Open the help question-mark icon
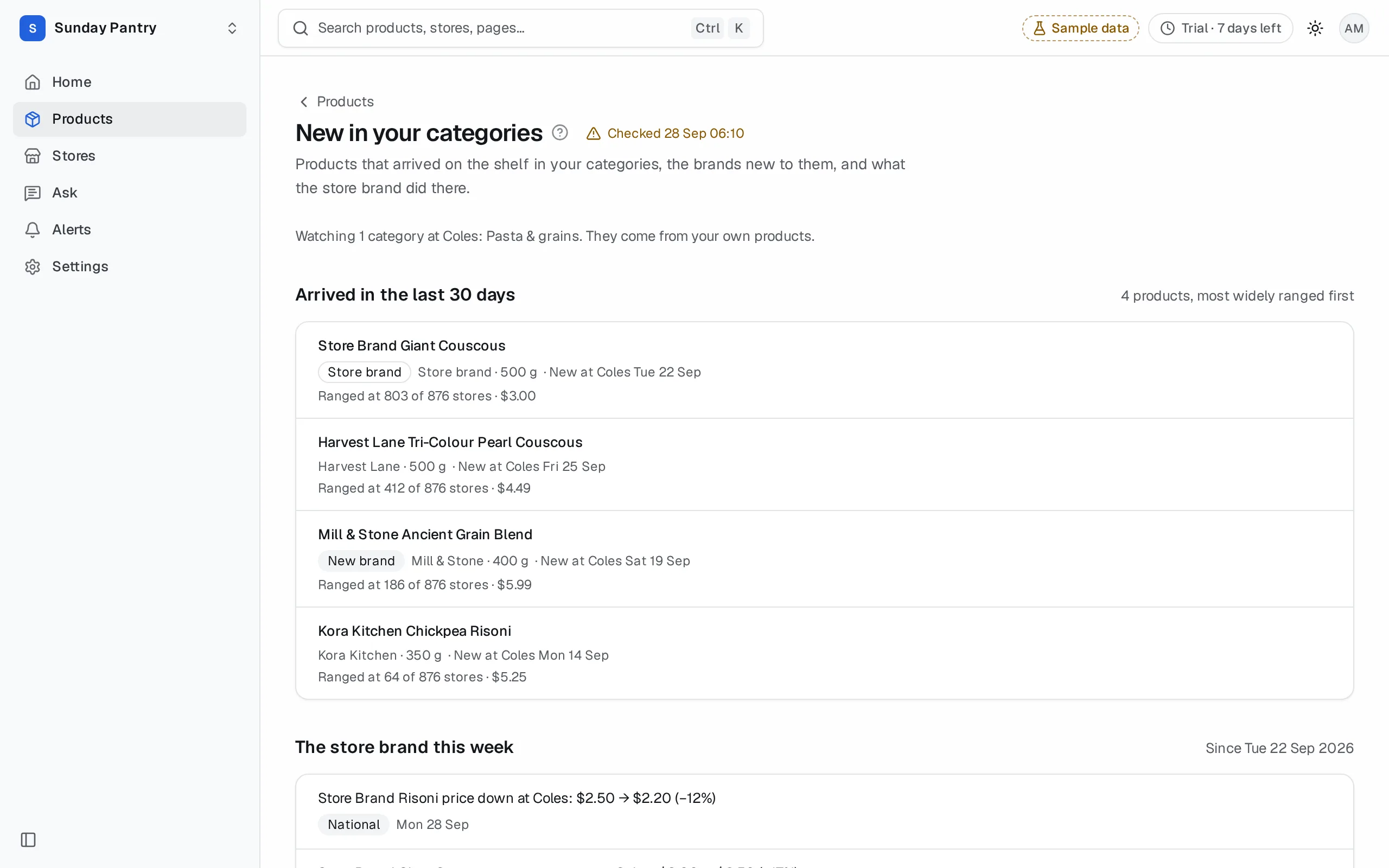Viewport: 1389px width, 868px height. click(559, 132)
